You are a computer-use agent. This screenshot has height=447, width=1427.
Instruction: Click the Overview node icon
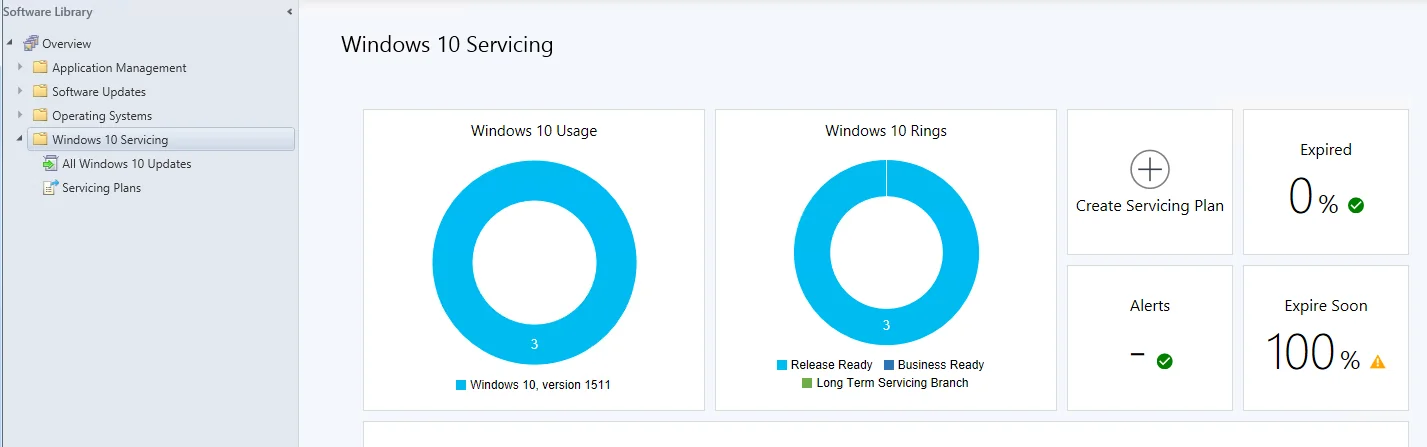pos(30,43)
